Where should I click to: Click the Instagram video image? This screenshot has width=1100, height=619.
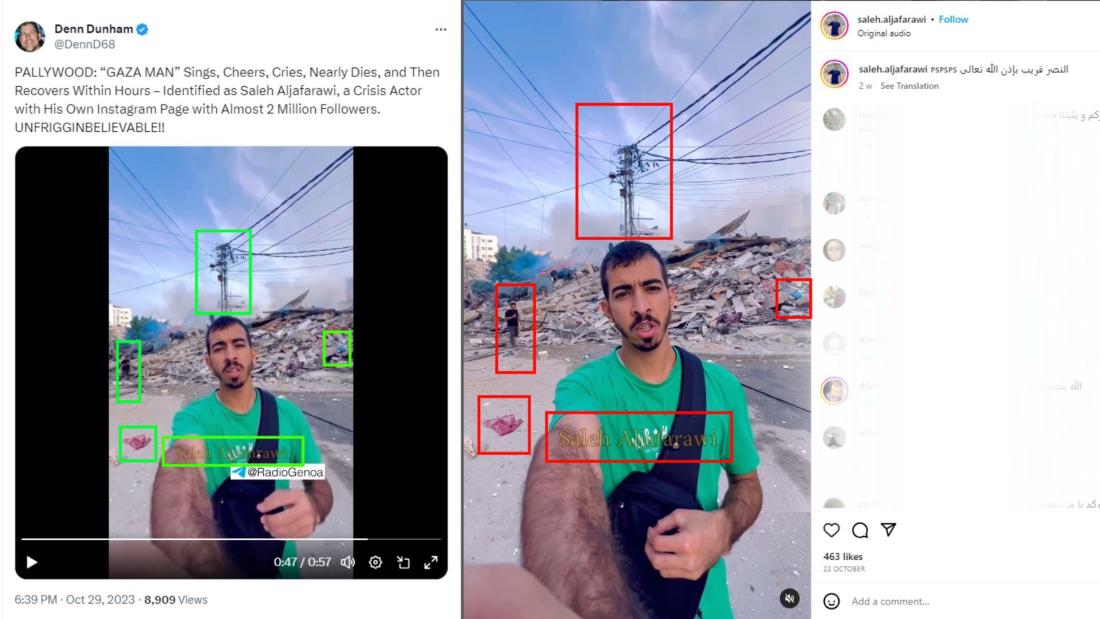coord(636,310)
